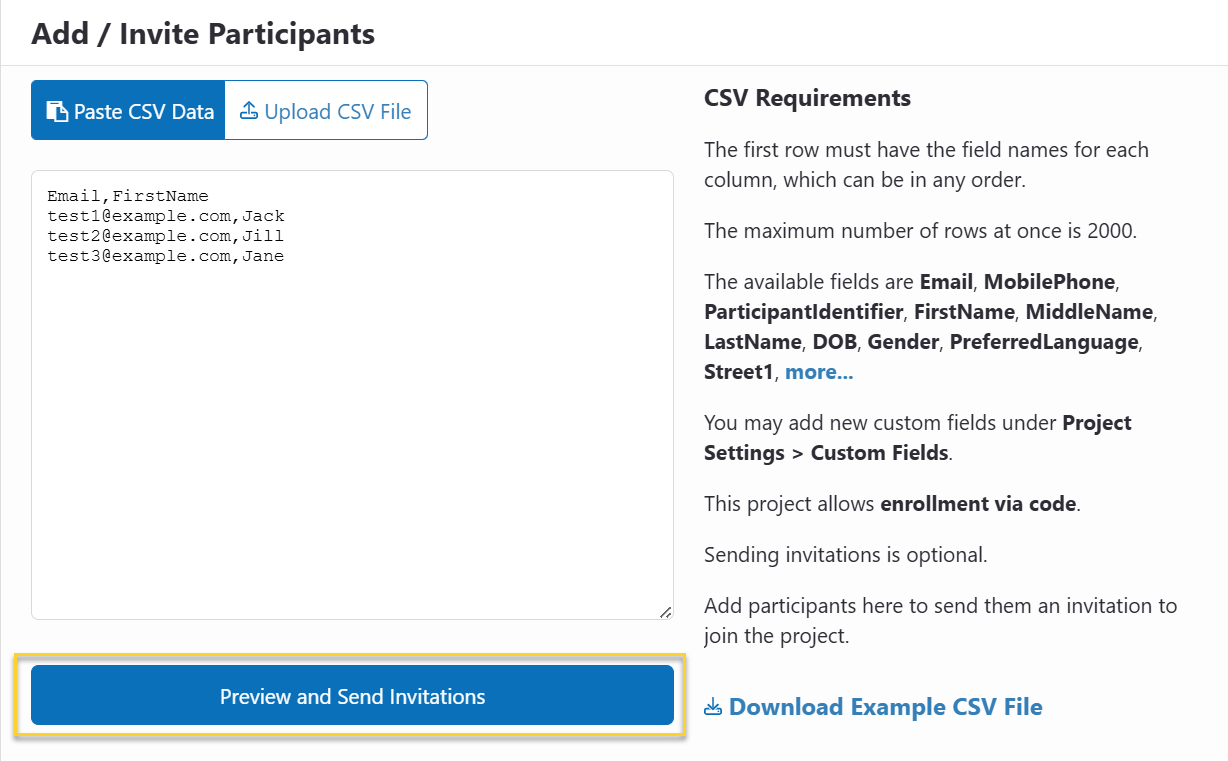Image resolution: width=1228 pixels, height=761 pixels.
Task: Place cursor on the Email,FirstName header row
Action: click(128, 196)
